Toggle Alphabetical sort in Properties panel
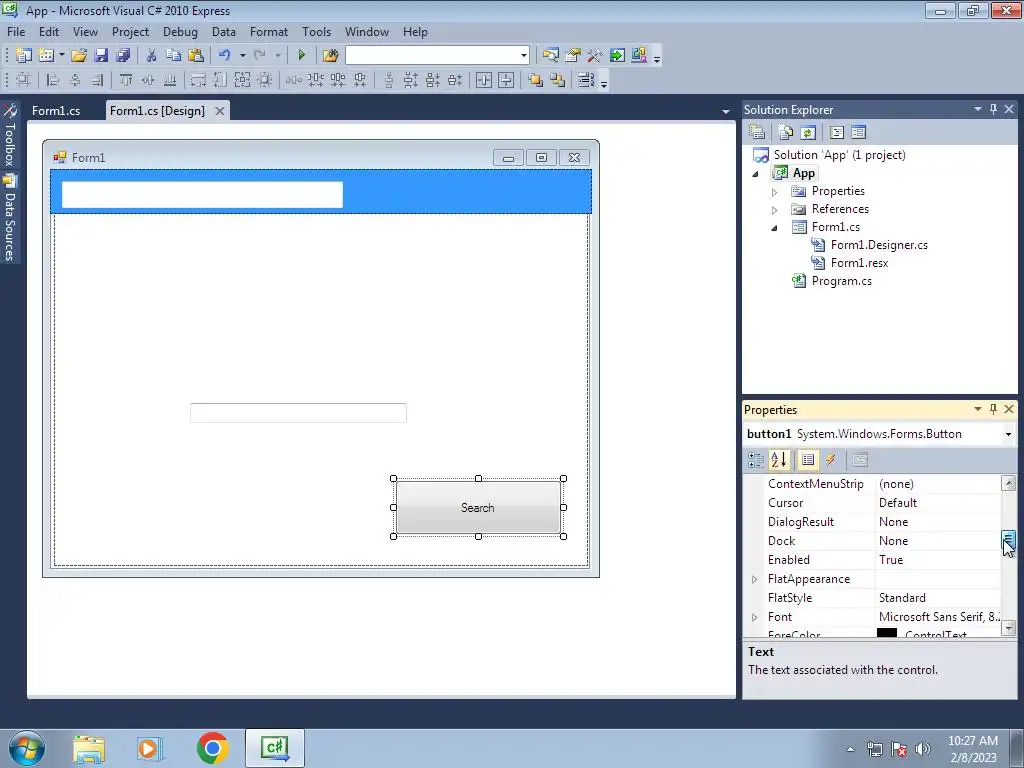This screenshot has width=1024, height=768. 778,460
